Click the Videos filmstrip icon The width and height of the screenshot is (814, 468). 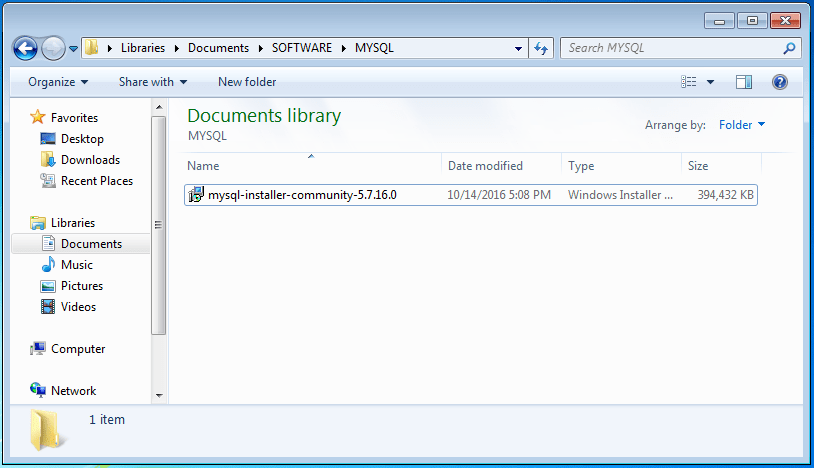click(x=48, y=307)
